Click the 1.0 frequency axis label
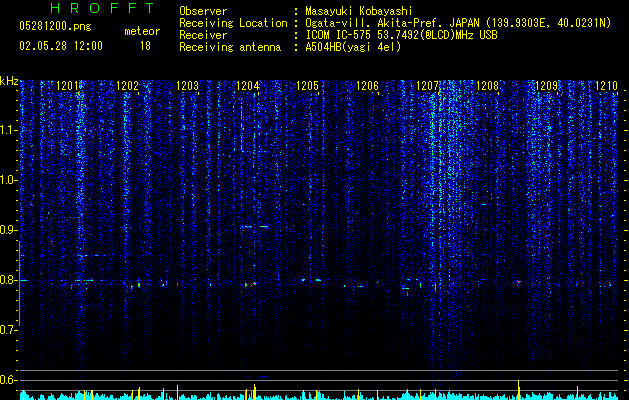 (8, 180)
